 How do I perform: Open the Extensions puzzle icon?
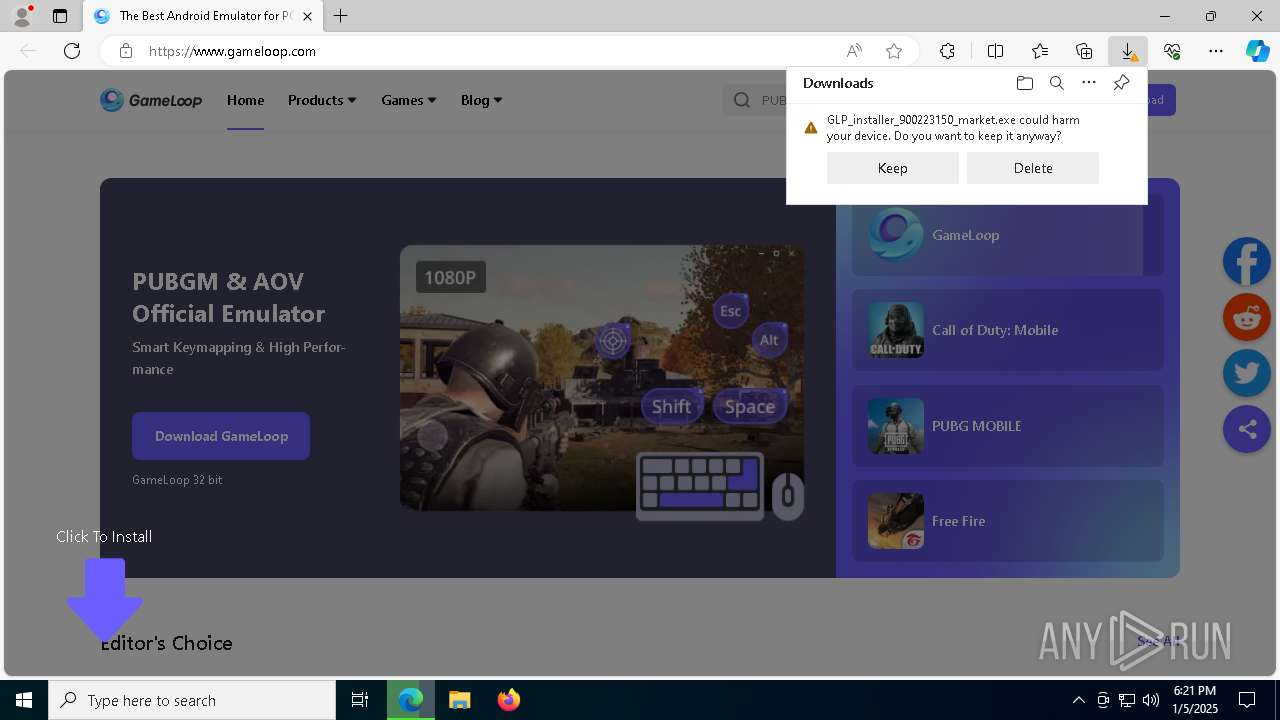point(947,51)
